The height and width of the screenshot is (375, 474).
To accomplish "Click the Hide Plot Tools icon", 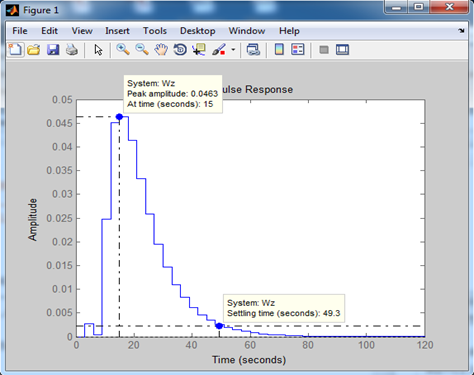I will pyautogui.click(x=324, y=50).
